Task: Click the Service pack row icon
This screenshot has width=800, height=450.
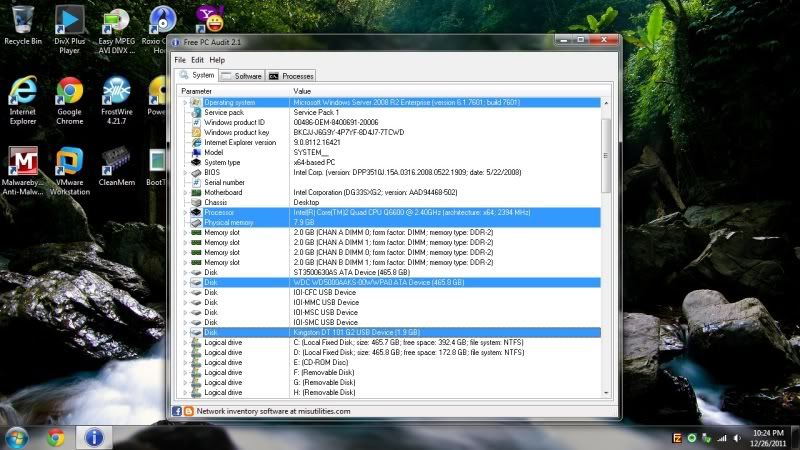Action: click(196, 112)
